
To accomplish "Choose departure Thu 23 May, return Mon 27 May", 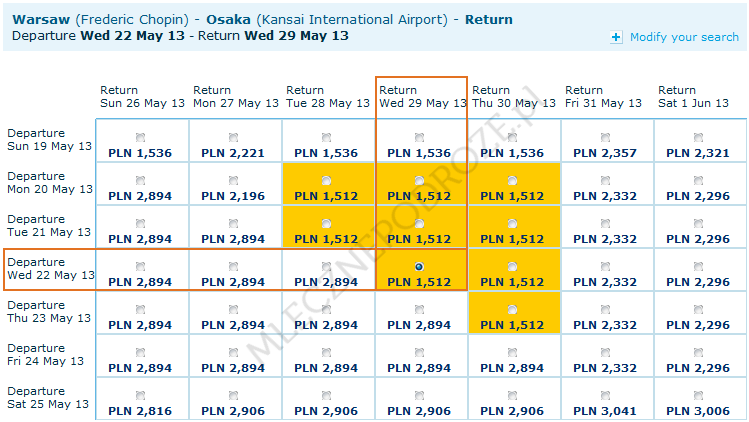I will click(233, 309).
